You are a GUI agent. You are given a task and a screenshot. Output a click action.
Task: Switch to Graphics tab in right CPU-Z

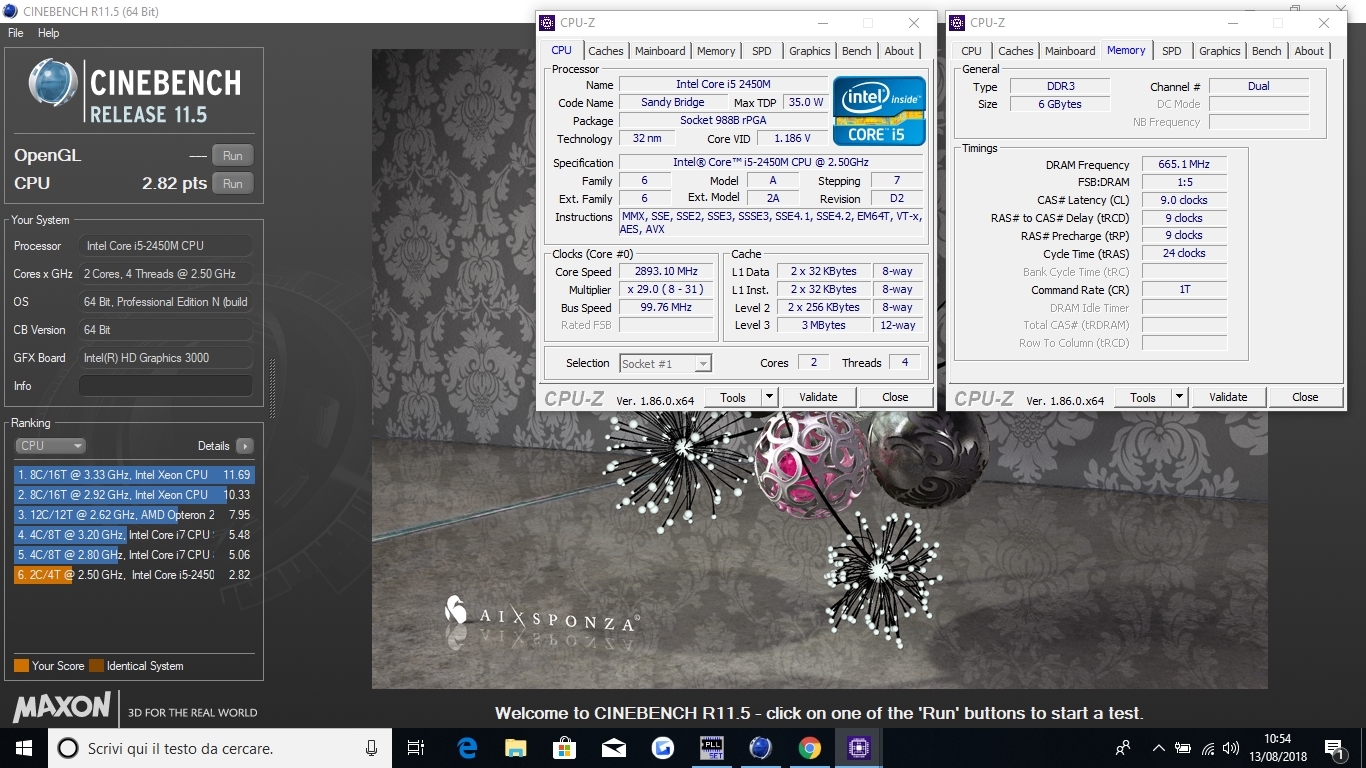pyautogui.click(x=1220, y=51)
